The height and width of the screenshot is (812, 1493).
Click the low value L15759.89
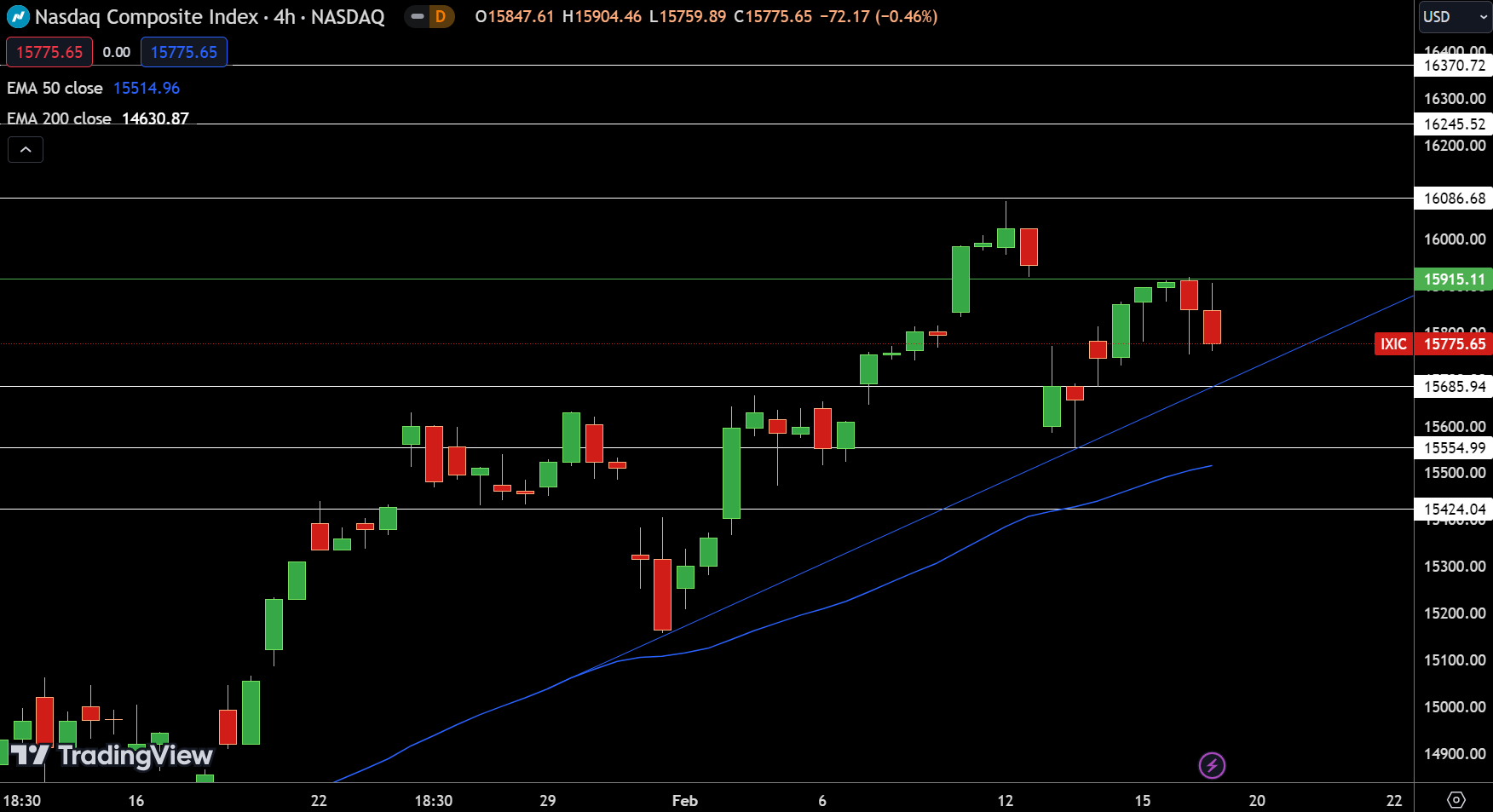tap(688, 16)
